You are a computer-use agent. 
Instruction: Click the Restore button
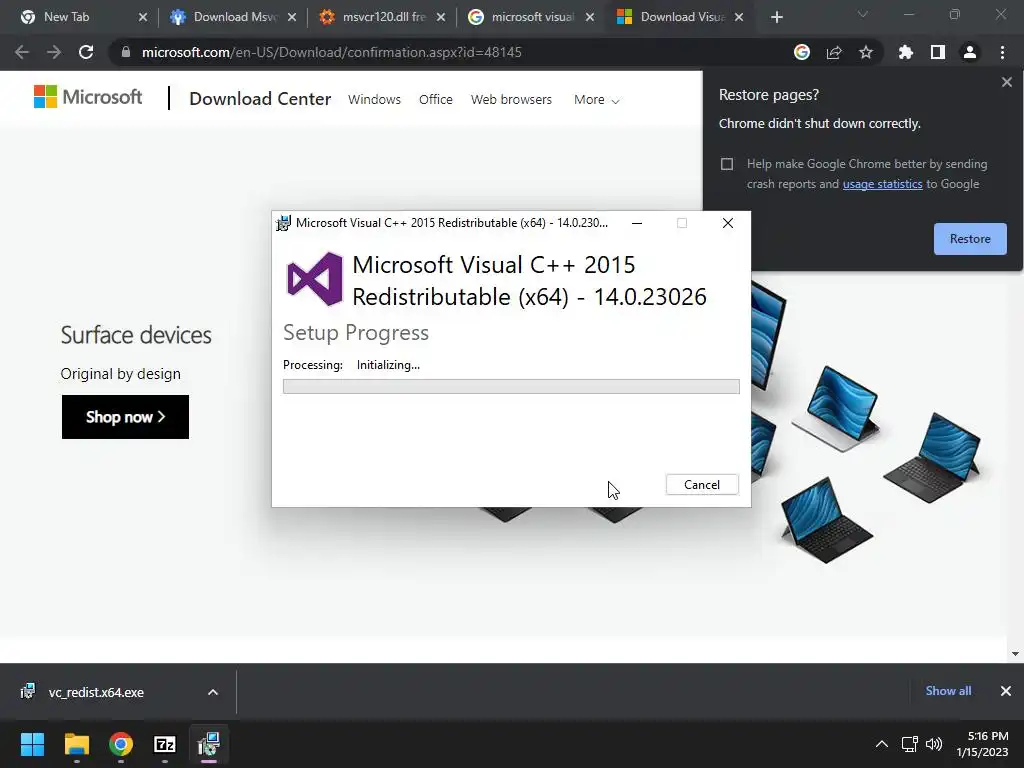(x=970, y=239)
